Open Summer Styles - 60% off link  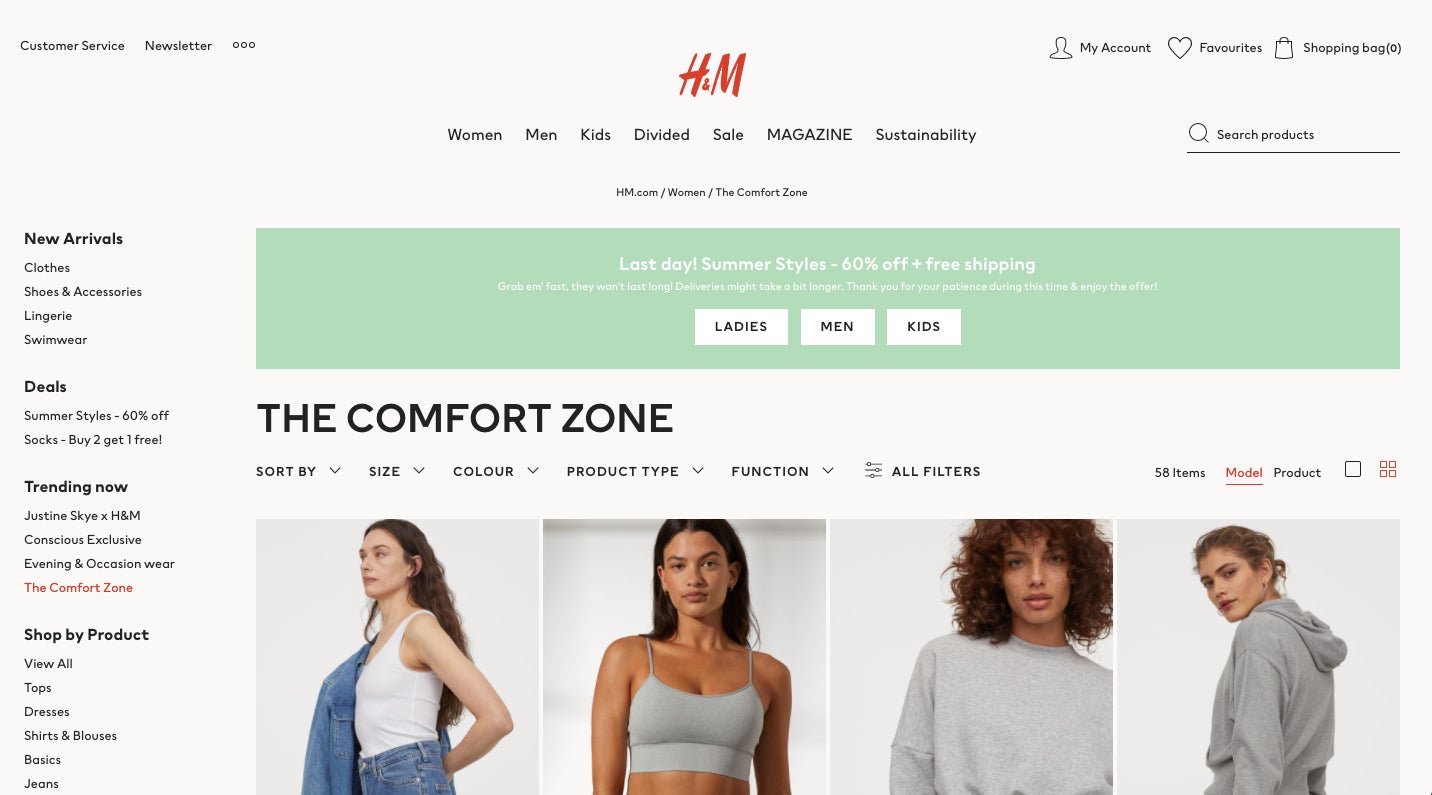coord(97,416)
